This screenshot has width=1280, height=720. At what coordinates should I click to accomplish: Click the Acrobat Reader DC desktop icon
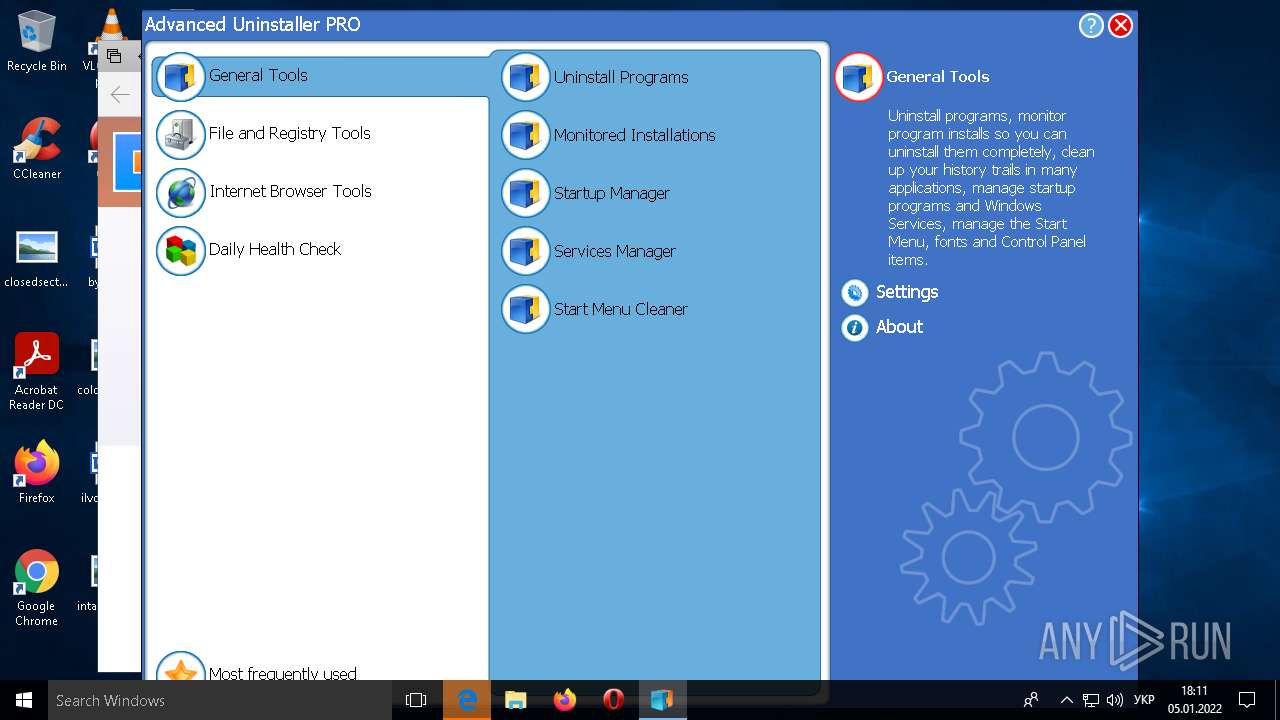pyautogui.click(x=37, y=372)
